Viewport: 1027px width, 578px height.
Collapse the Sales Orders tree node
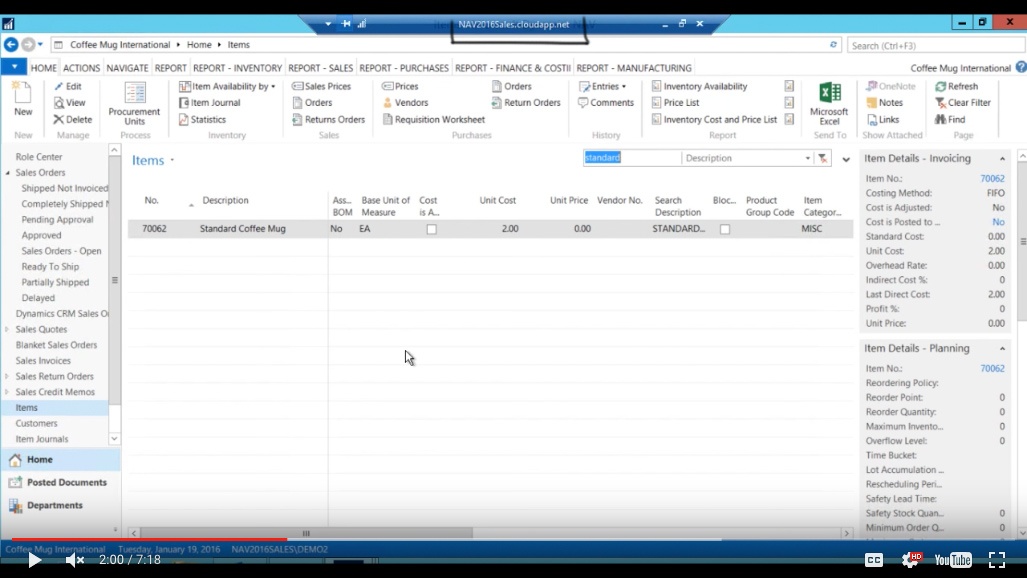8,173
